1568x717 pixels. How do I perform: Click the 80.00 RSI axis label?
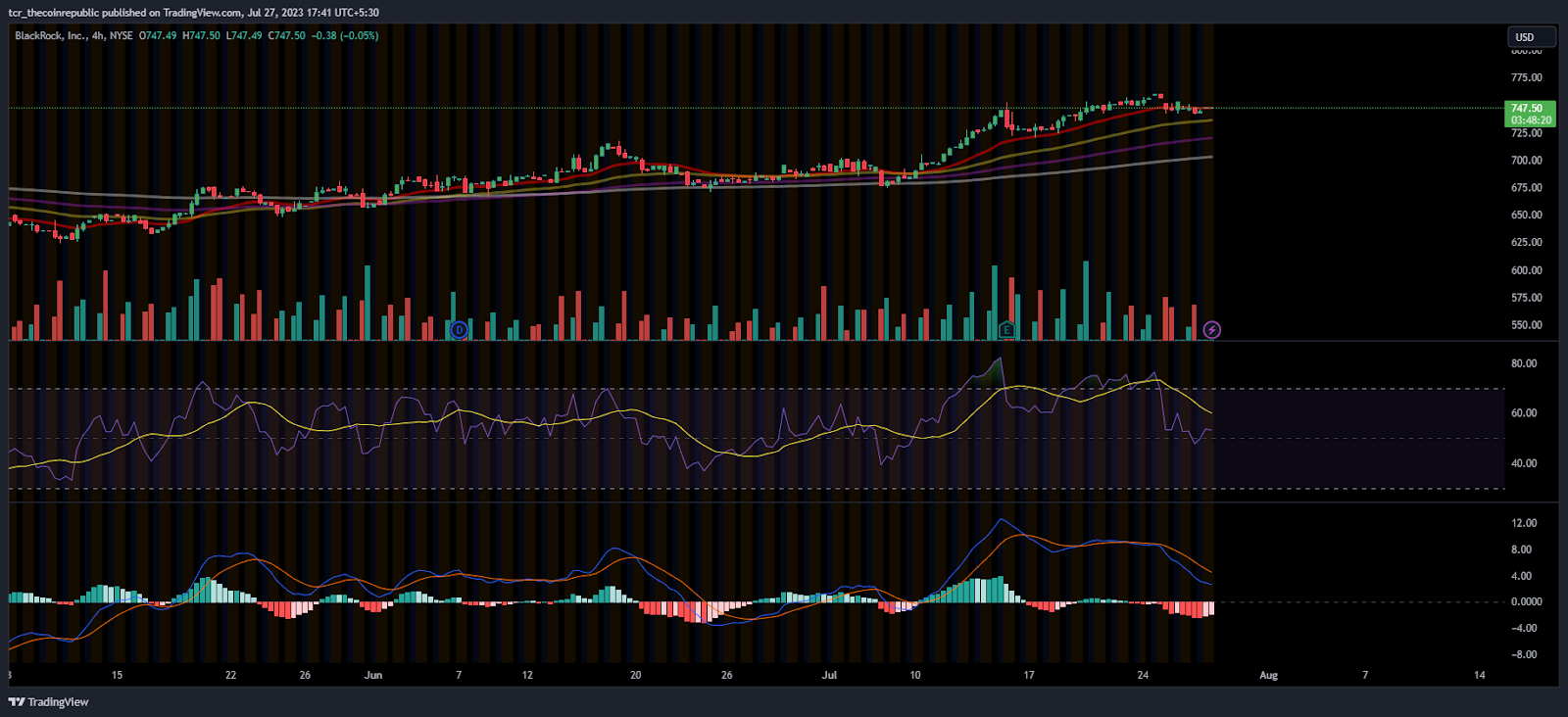point(1524,363)
